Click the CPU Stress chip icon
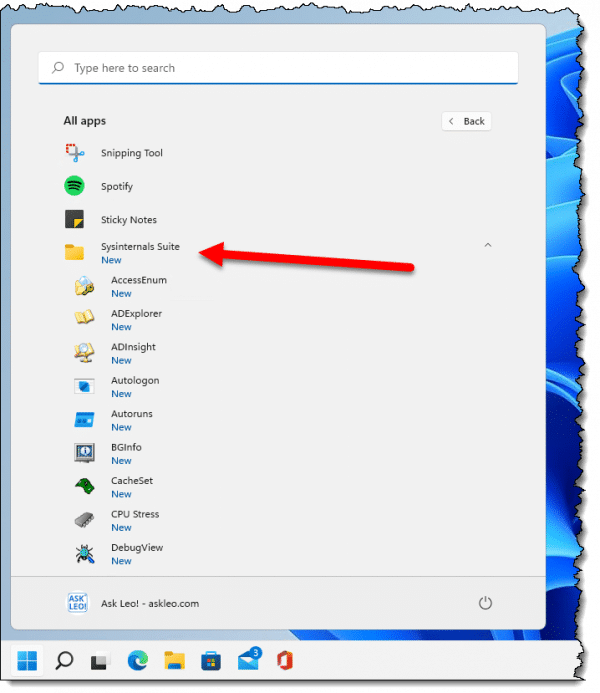600x693 pixels. [84, 520]
